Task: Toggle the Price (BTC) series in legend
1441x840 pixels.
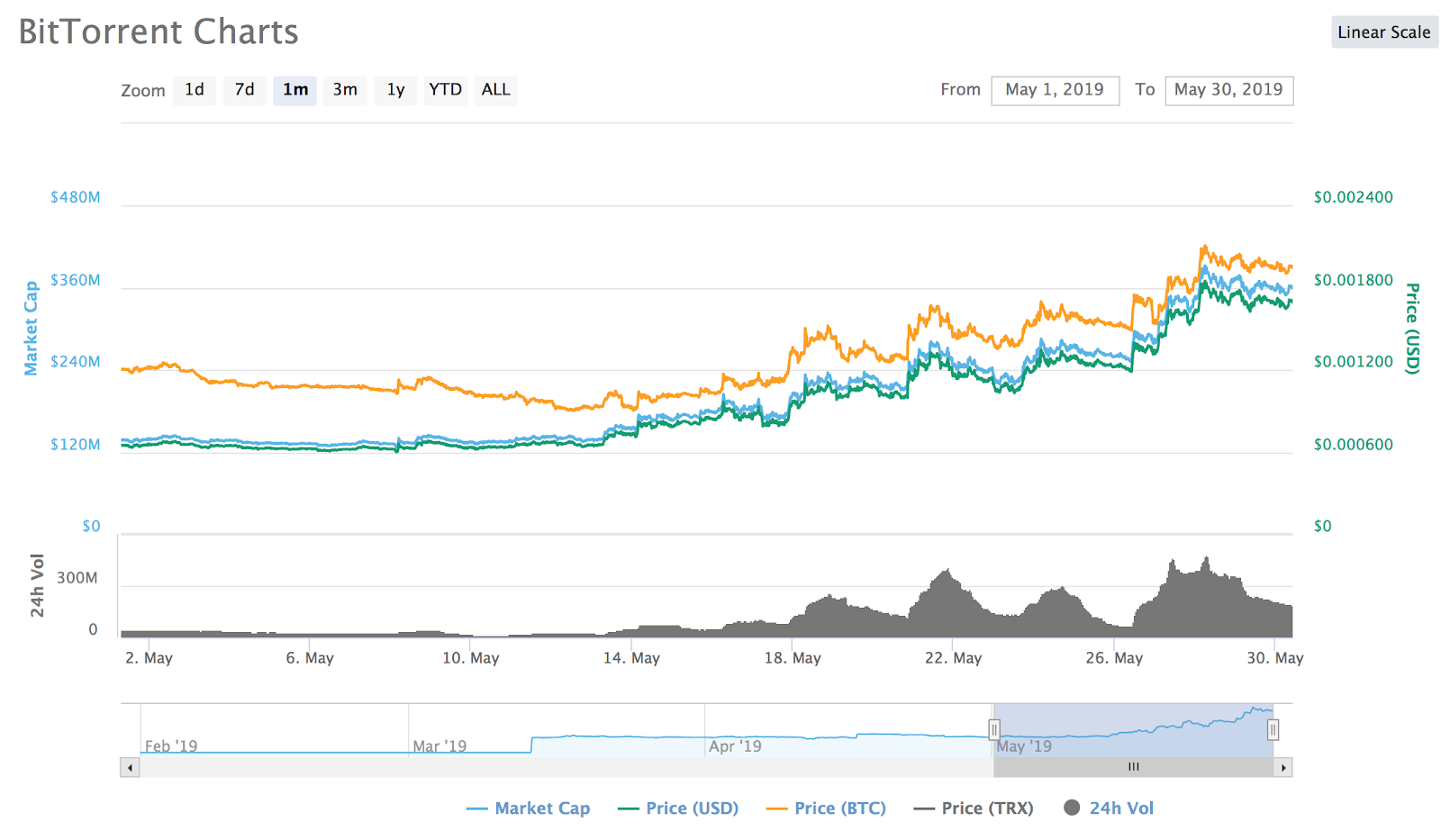Action: coord(826,808)
